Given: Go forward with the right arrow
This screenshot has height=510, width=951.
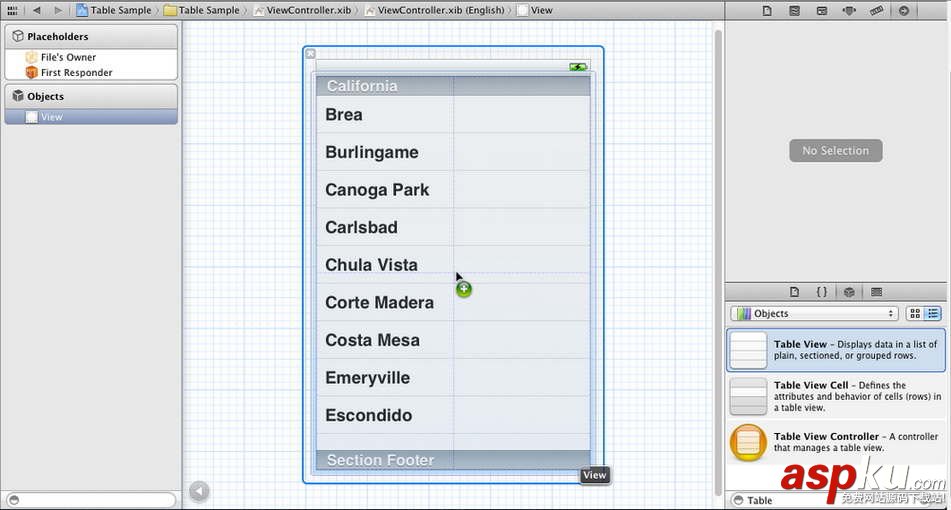Looking at the screenshot, I should pos(58,10).
